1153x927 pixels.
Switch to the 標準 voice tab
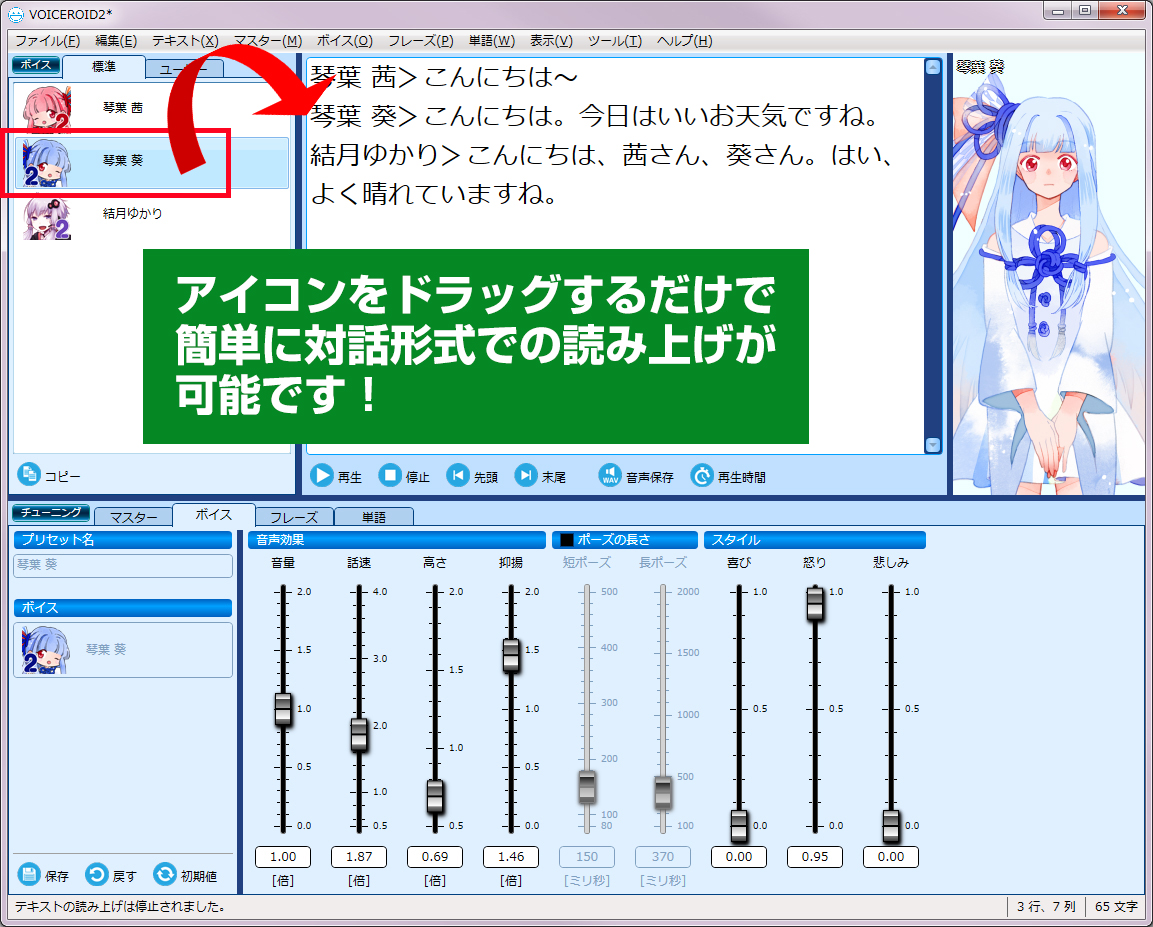[104, 67]
